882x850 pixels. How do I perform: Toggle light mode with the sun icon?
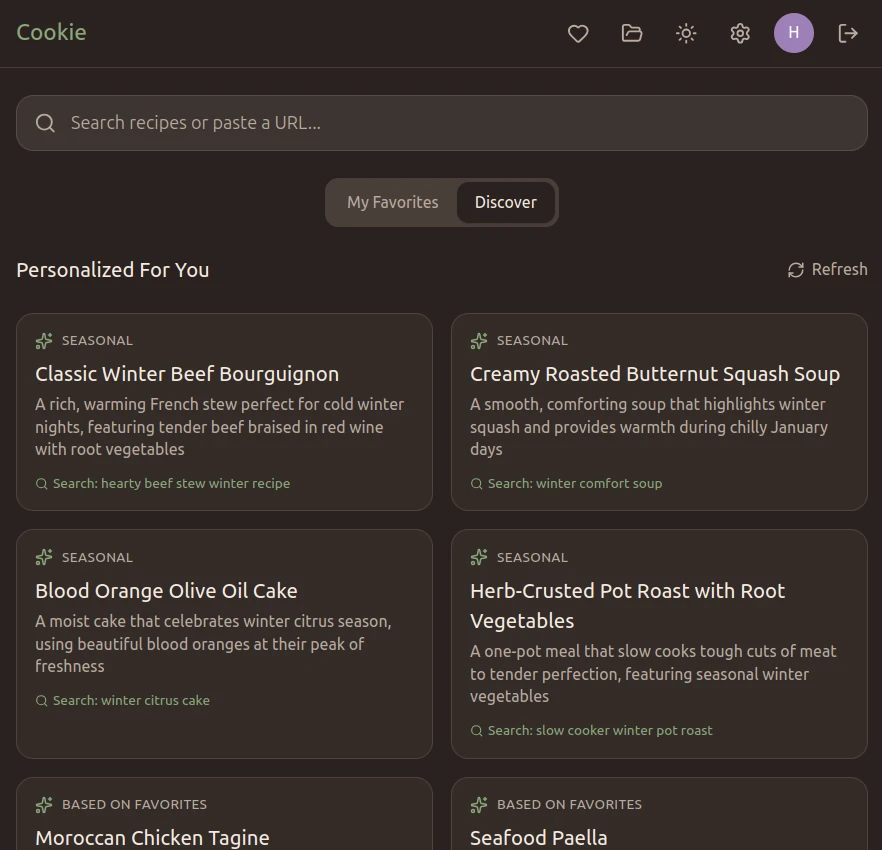(686, 33)
